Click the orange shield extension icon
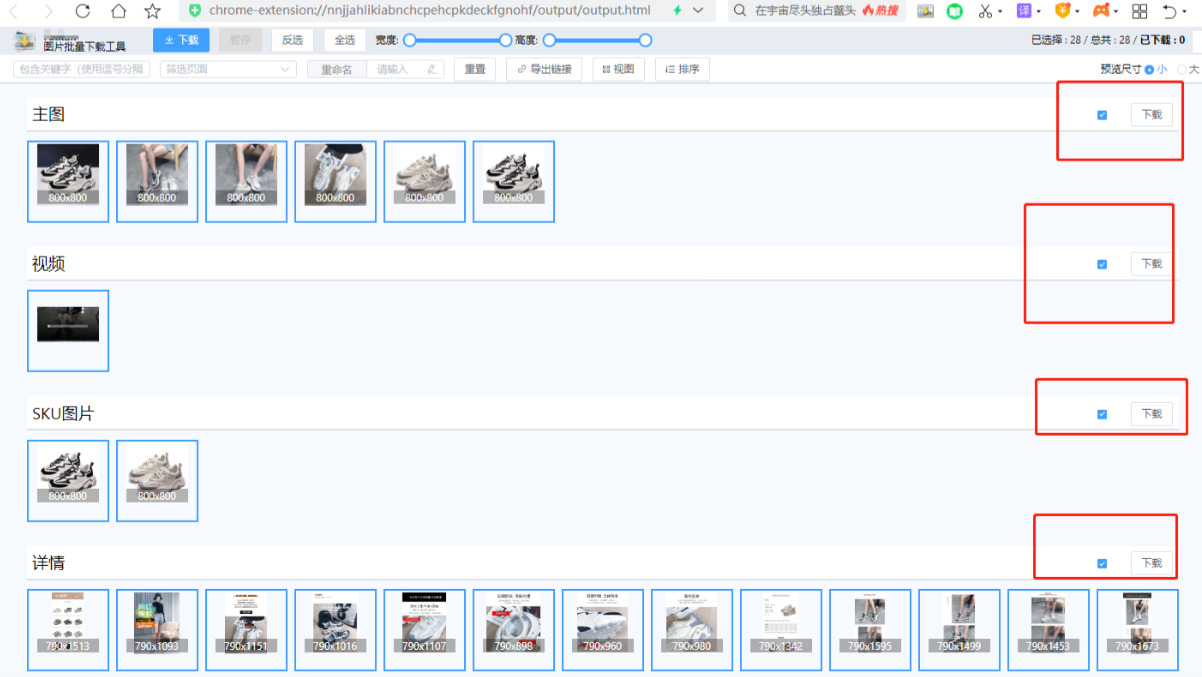This screenshot has height=677, width=1202. 1062,11
